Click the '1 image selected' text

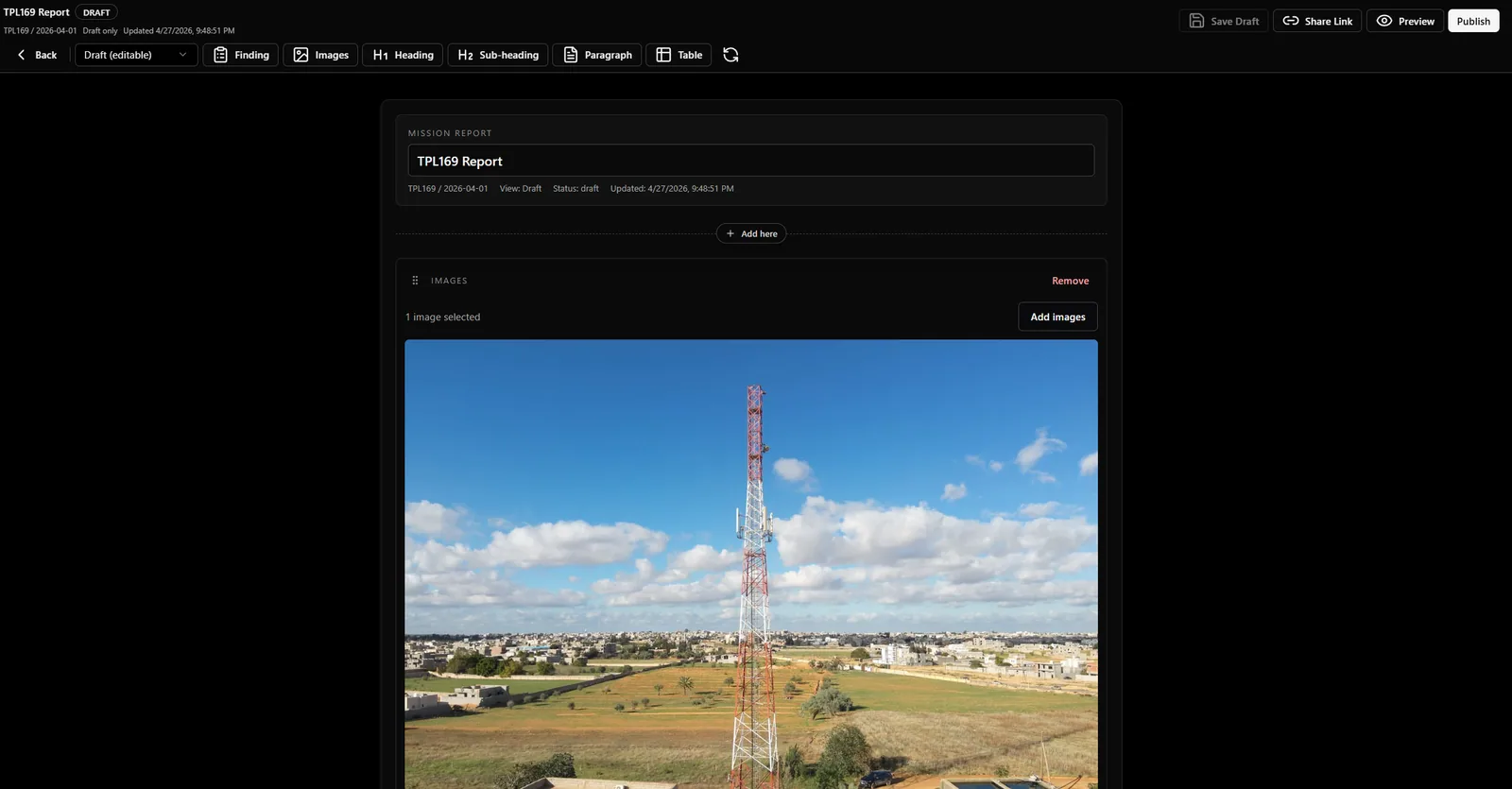[443, 317]
